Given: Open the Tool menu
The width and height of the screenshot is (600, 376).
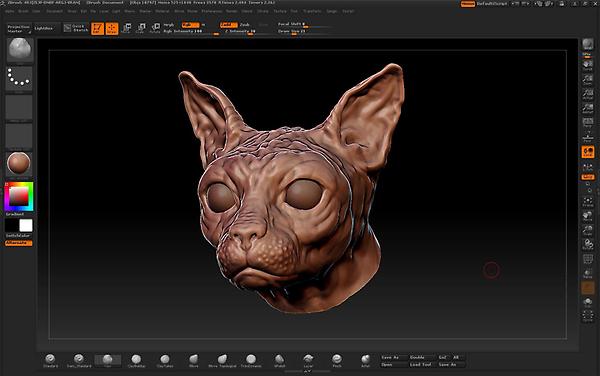Looking at the screenshot, I should click(x=294, y=11).
